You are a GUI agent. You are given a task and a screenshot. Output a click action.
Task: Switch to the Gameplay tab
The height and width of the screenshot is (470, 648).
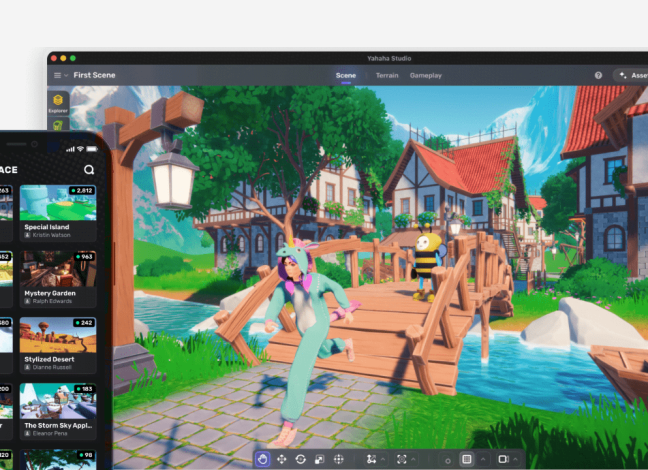coord(426,75)
